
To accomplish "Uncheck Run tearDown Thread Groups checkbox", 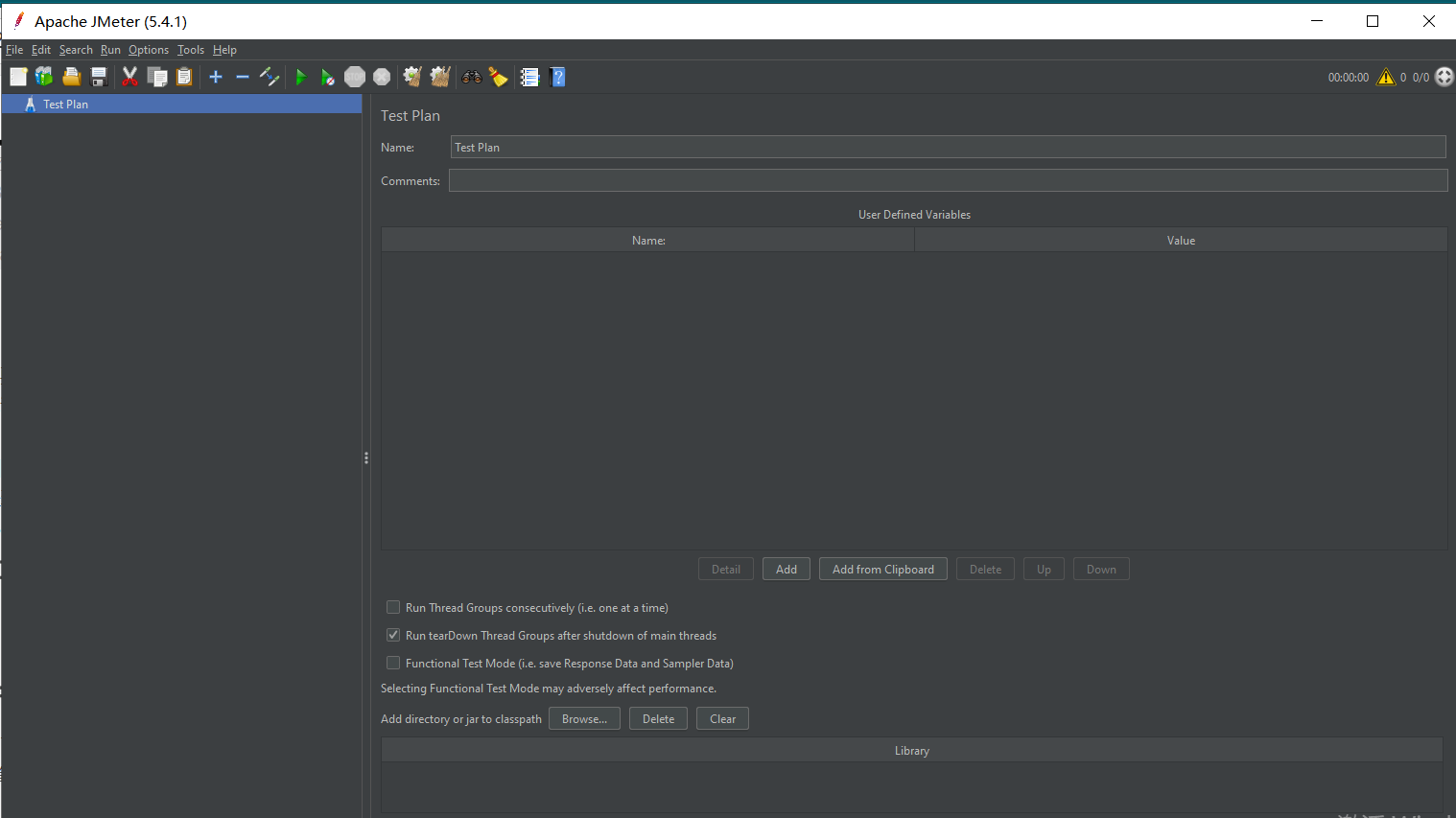I will pyautogui.click(x=393, y=635).
